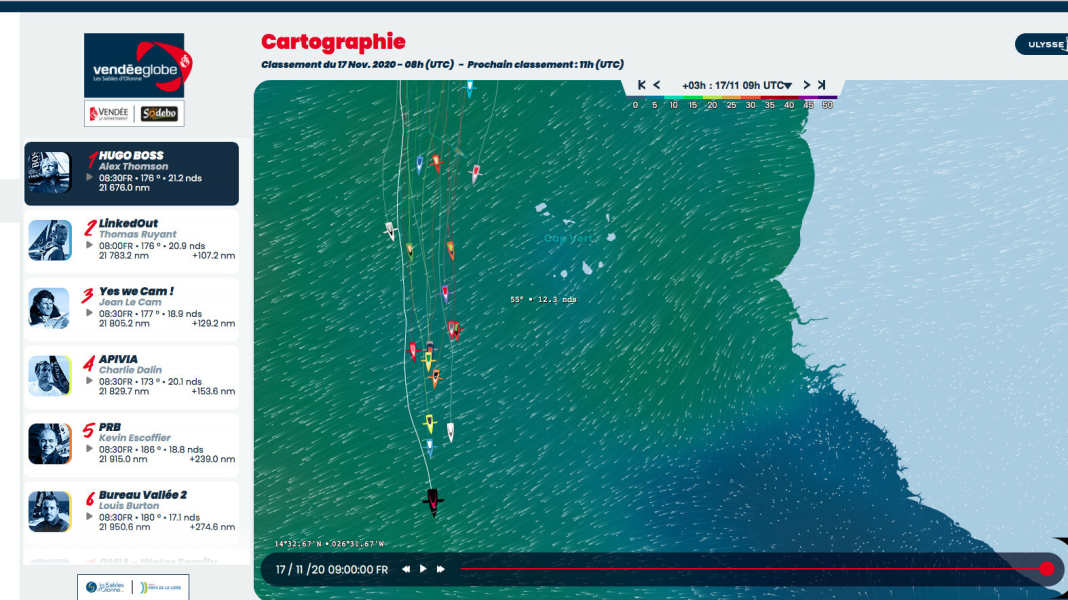The height and width of the screenshot is (600, 1068).
Task: Rewind the race timeline playback
Action: coord(406,569)
